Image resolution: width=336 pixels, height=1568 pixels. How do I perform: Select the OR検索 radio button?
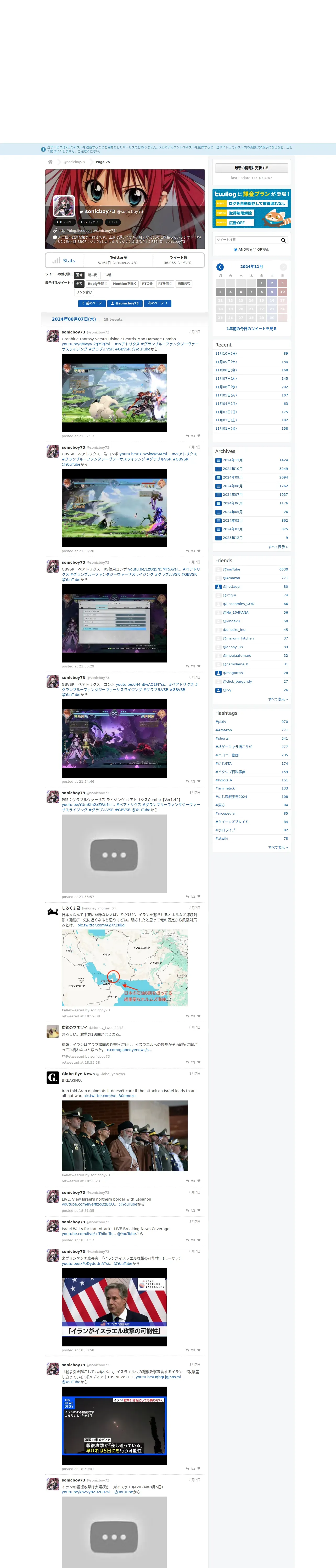click(x=254, y=250)
